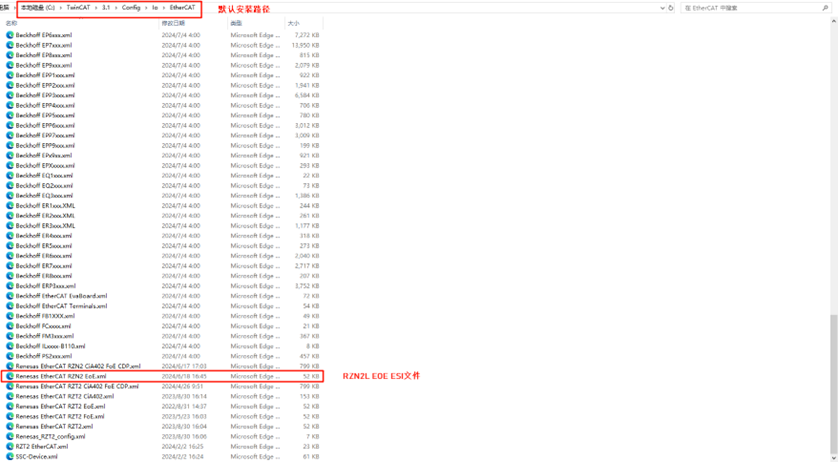Open the address bar history dropdown

coord(663,8)
